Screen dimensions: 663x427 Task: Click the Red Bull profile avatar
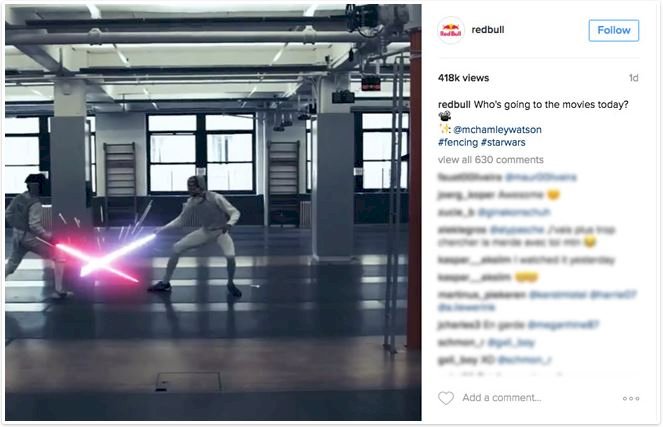[451, 30]
